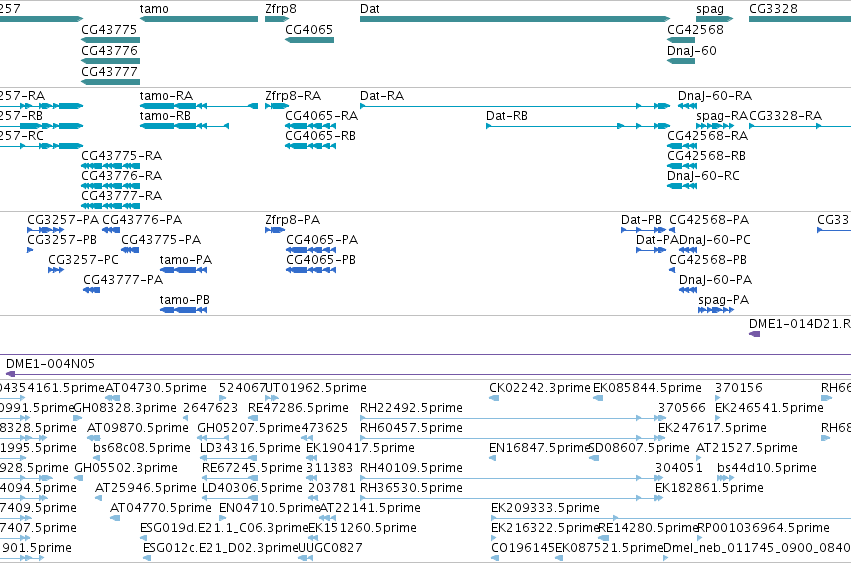Click the 'CG43777-PA' protein label
The height and width of the screenshot is (563, 851).
coord(123,280)
